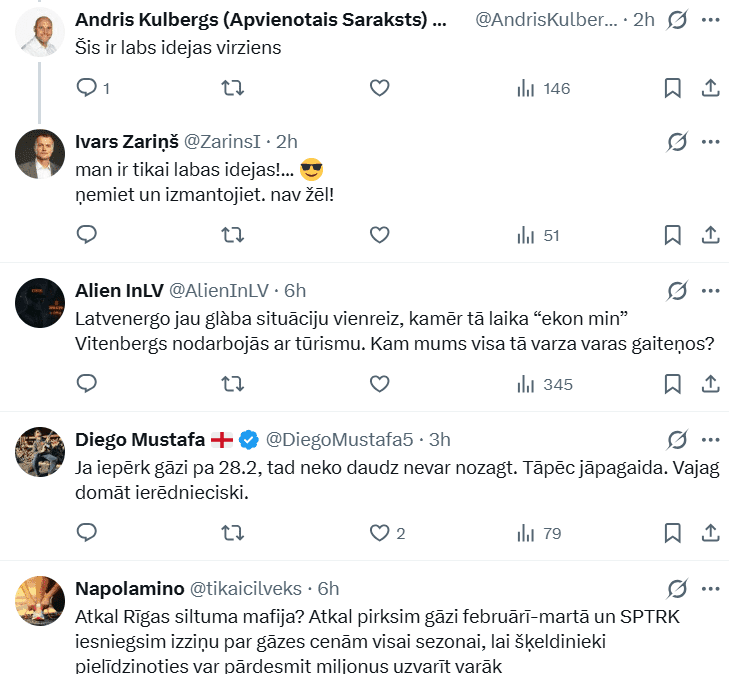Open Napolamino's display name link
Viewport: 729px width, 674px height.
coord(128,588)
